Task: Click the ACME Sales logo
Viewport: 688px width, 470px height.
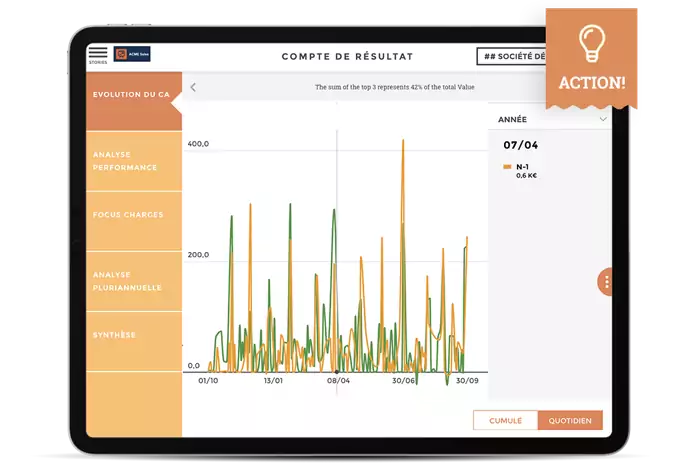Action: click(x=132, y=55)
